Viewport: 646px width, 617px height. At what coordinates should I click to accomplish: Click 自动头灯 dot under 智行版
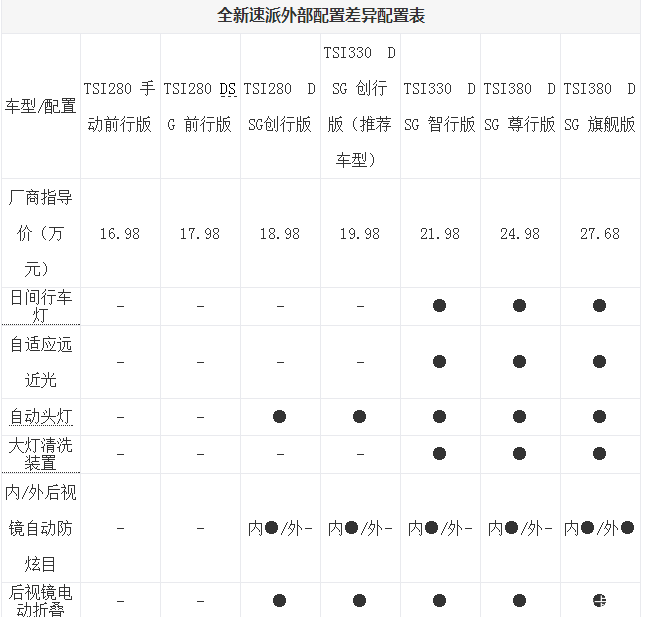pyautogui.click(x=440, y=416)
